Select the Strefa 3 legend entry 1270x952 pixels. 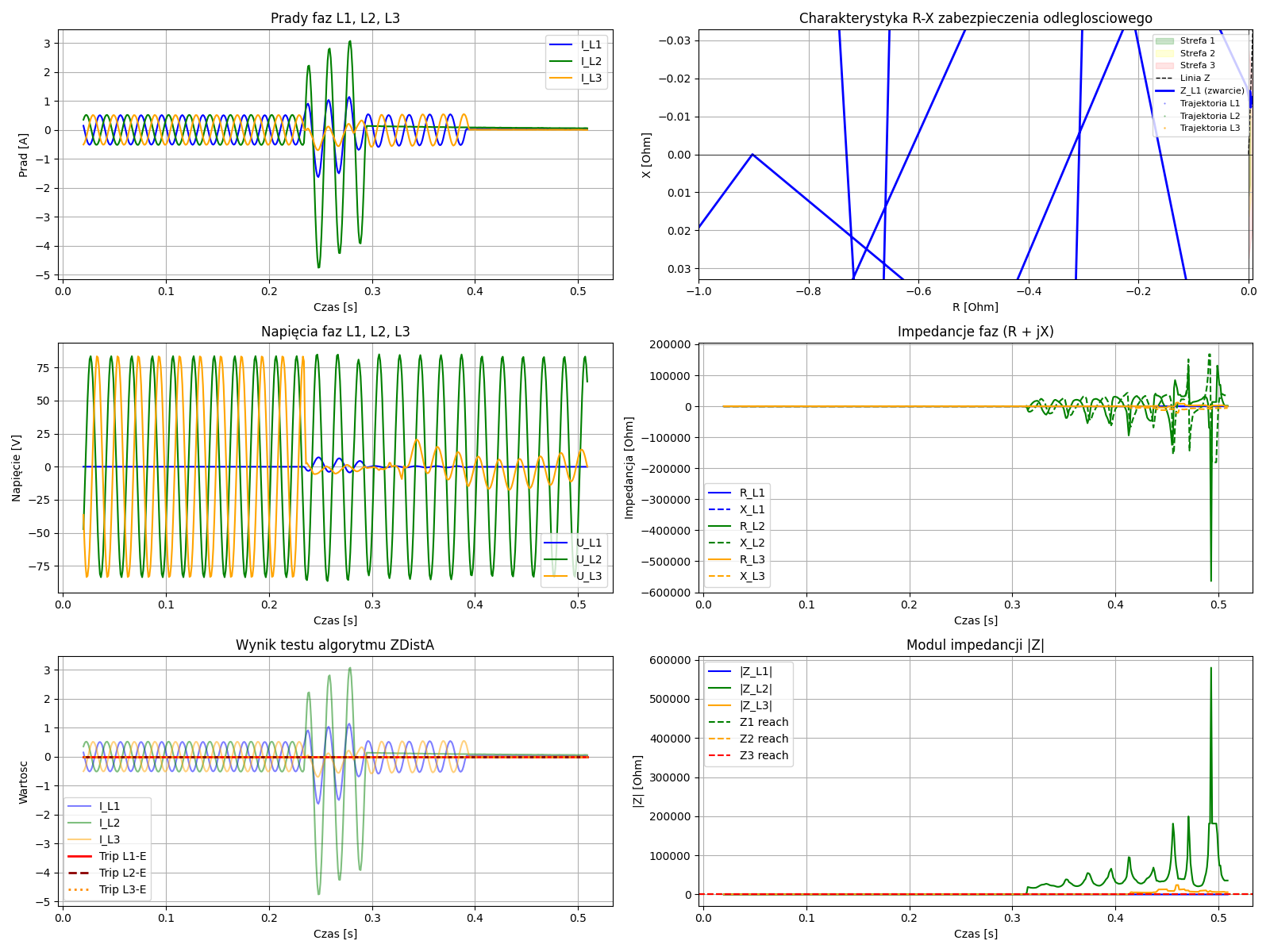(x=1197, y=65)
